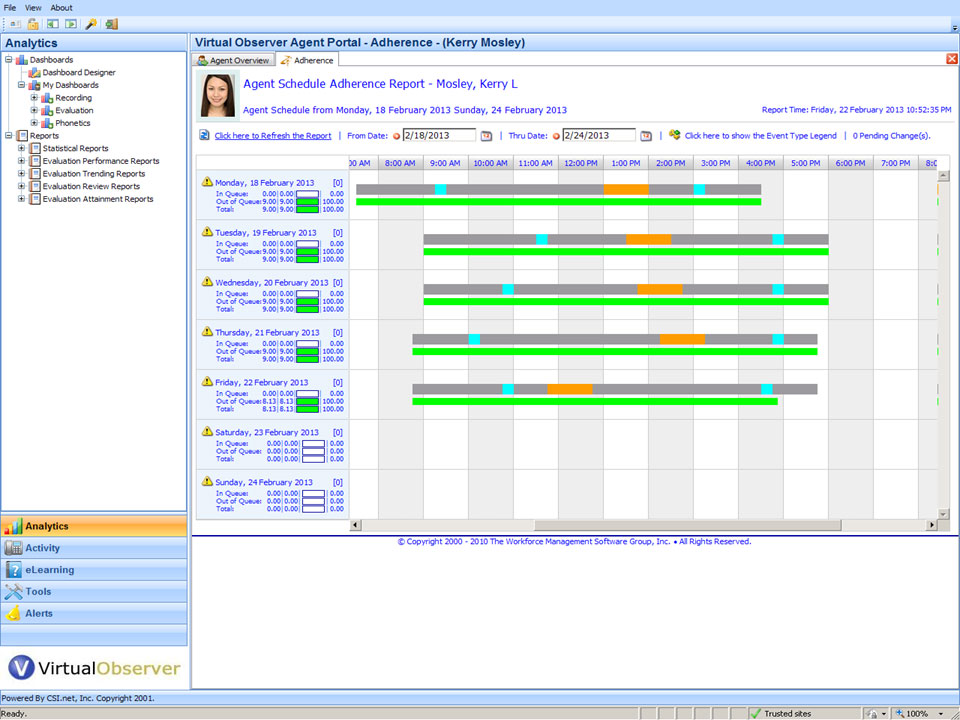Click Monday 18 February warning icon

208,181
